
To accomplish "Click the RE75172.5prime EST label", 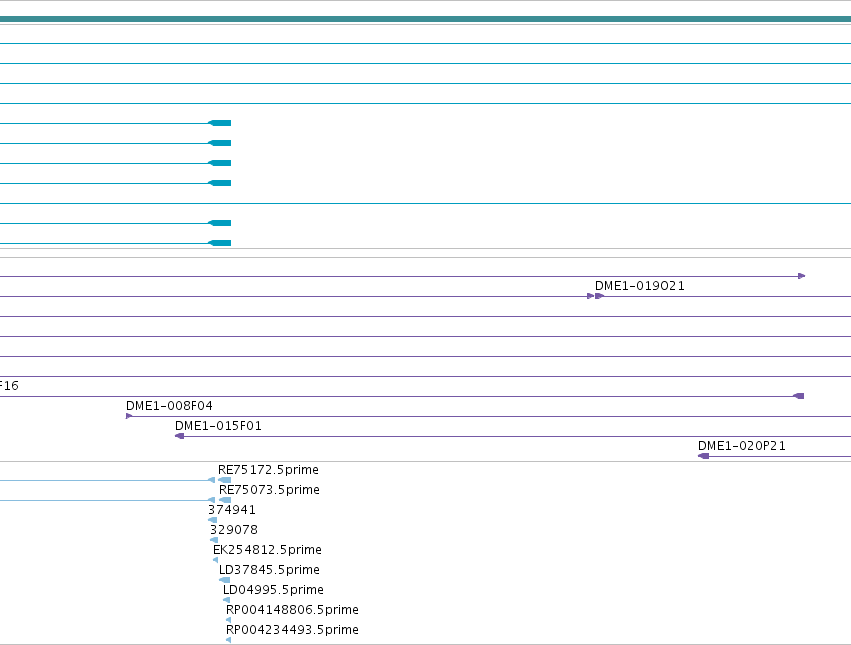I will tap(268, 470).
